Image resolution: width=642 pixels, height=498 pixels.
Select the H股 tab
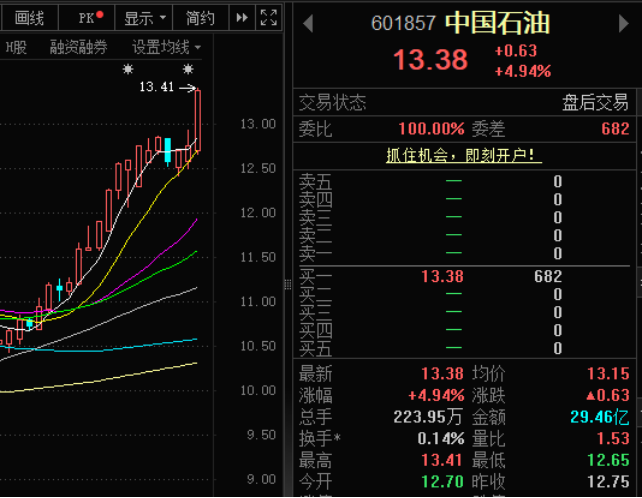point(16,48)
